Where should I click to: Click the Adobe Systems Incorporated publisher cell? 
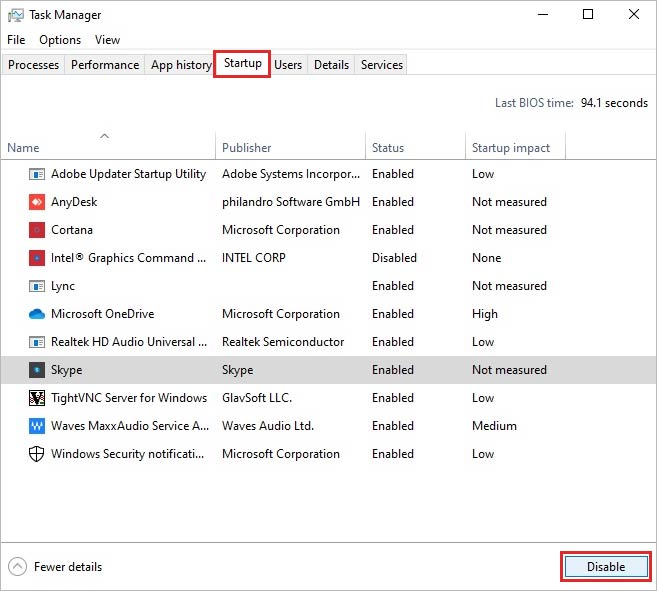[x=291, y=174]
